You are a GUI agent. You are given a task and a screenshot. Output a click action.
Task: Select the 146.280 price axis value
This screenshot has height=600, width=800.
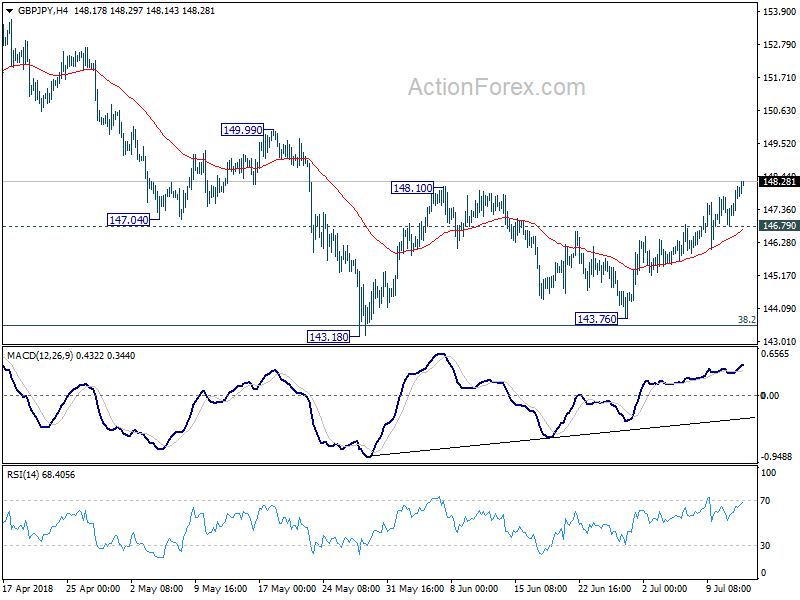[x=779, y=242]
